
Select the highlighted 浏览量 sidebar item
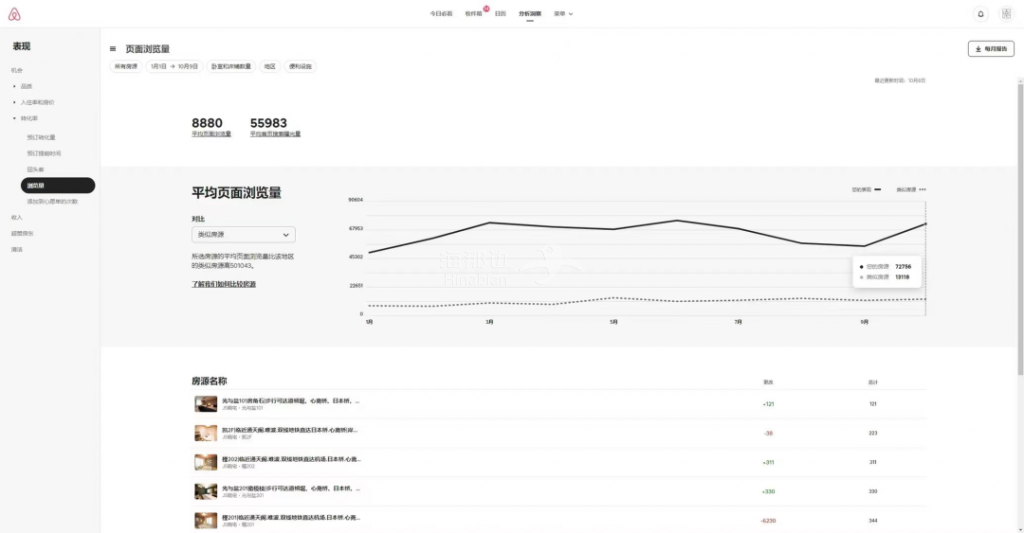[x=58, y=186]
